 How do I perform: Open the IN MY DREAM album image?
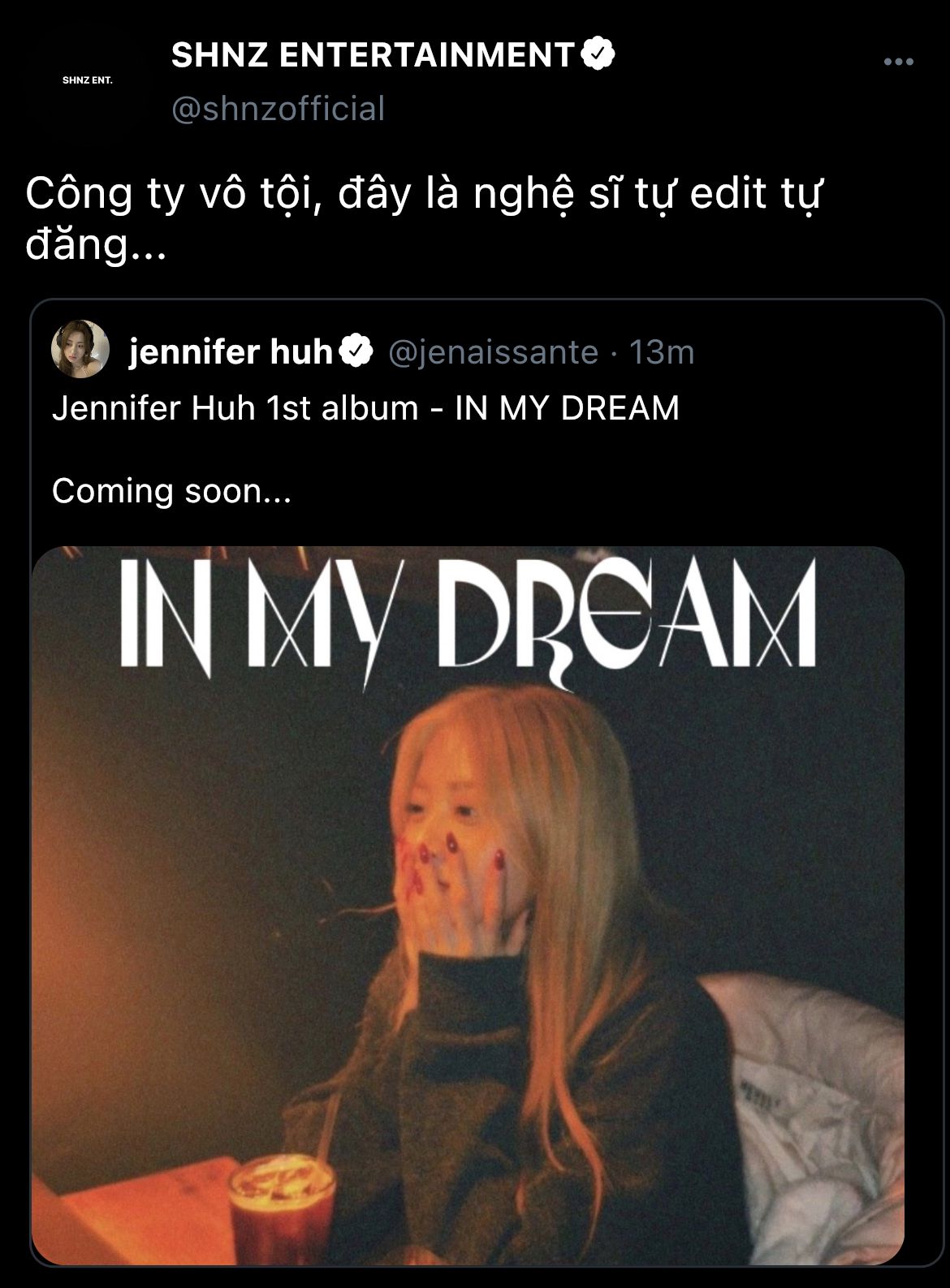pyautogui.click(x=468, y=905)
